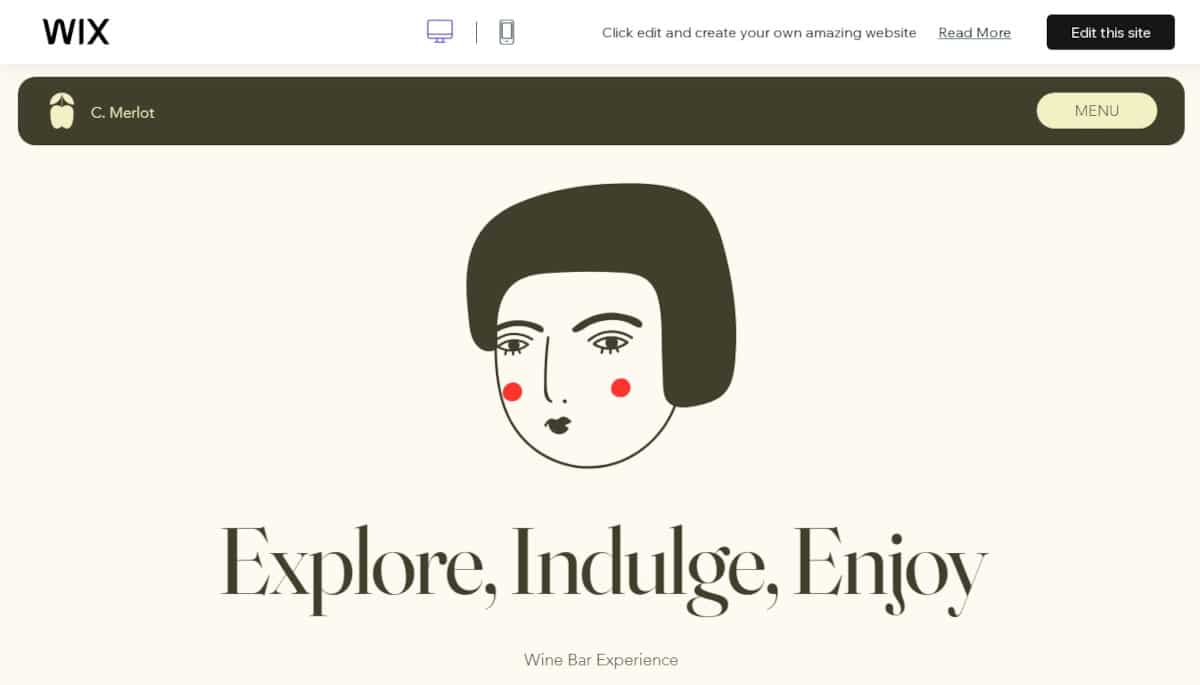Switch to mobile preview view
1200x685 pixels.
(507, 32)
